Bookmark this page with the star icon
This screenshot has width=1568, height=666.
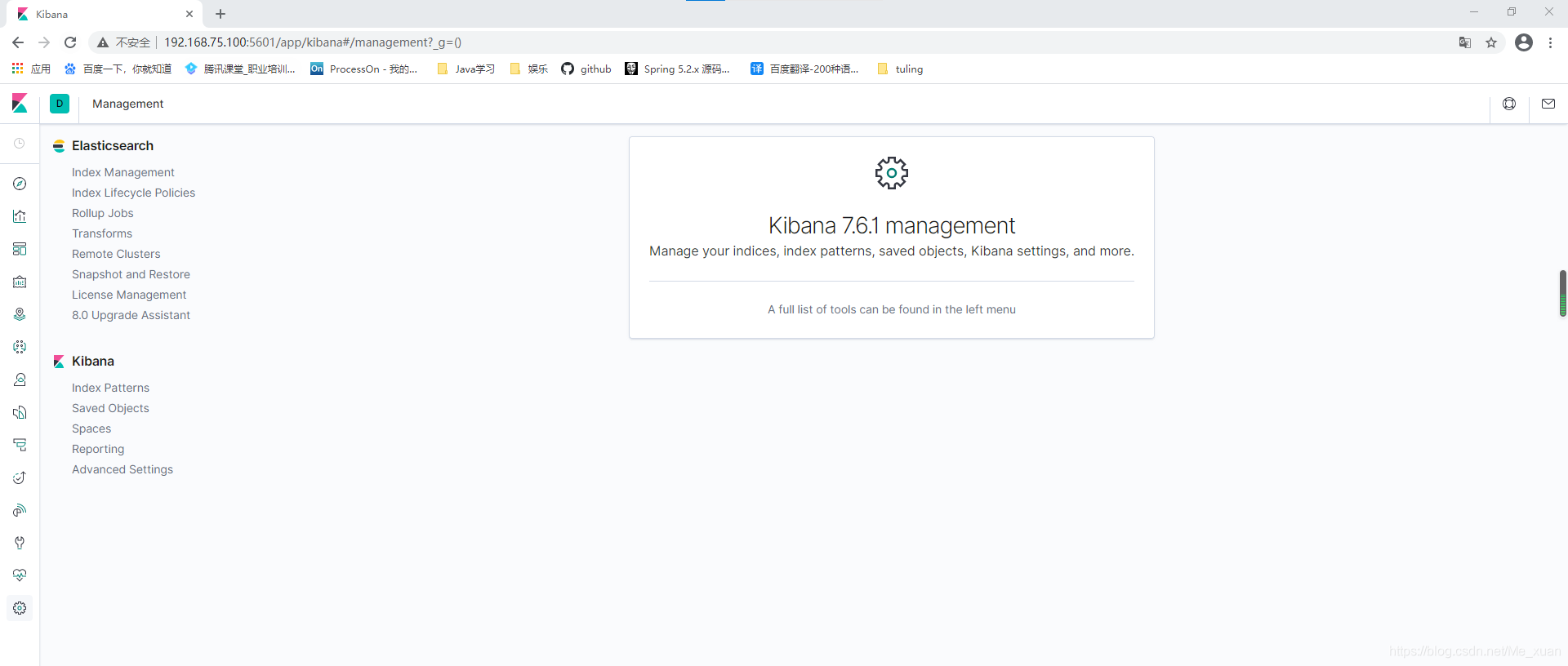(x=1491, y=42)
